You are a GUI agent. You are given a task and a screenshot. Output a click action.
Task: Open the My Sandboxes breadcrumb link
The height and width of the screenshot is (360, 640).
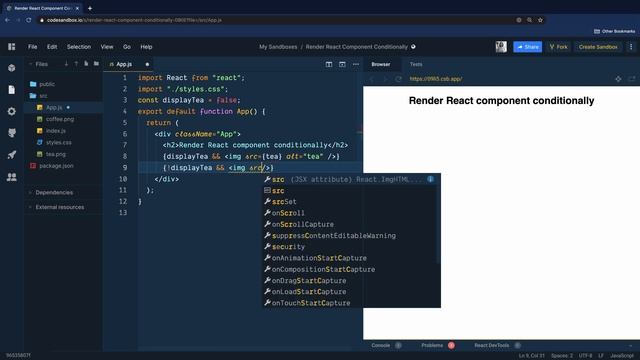tap(278, 47)
